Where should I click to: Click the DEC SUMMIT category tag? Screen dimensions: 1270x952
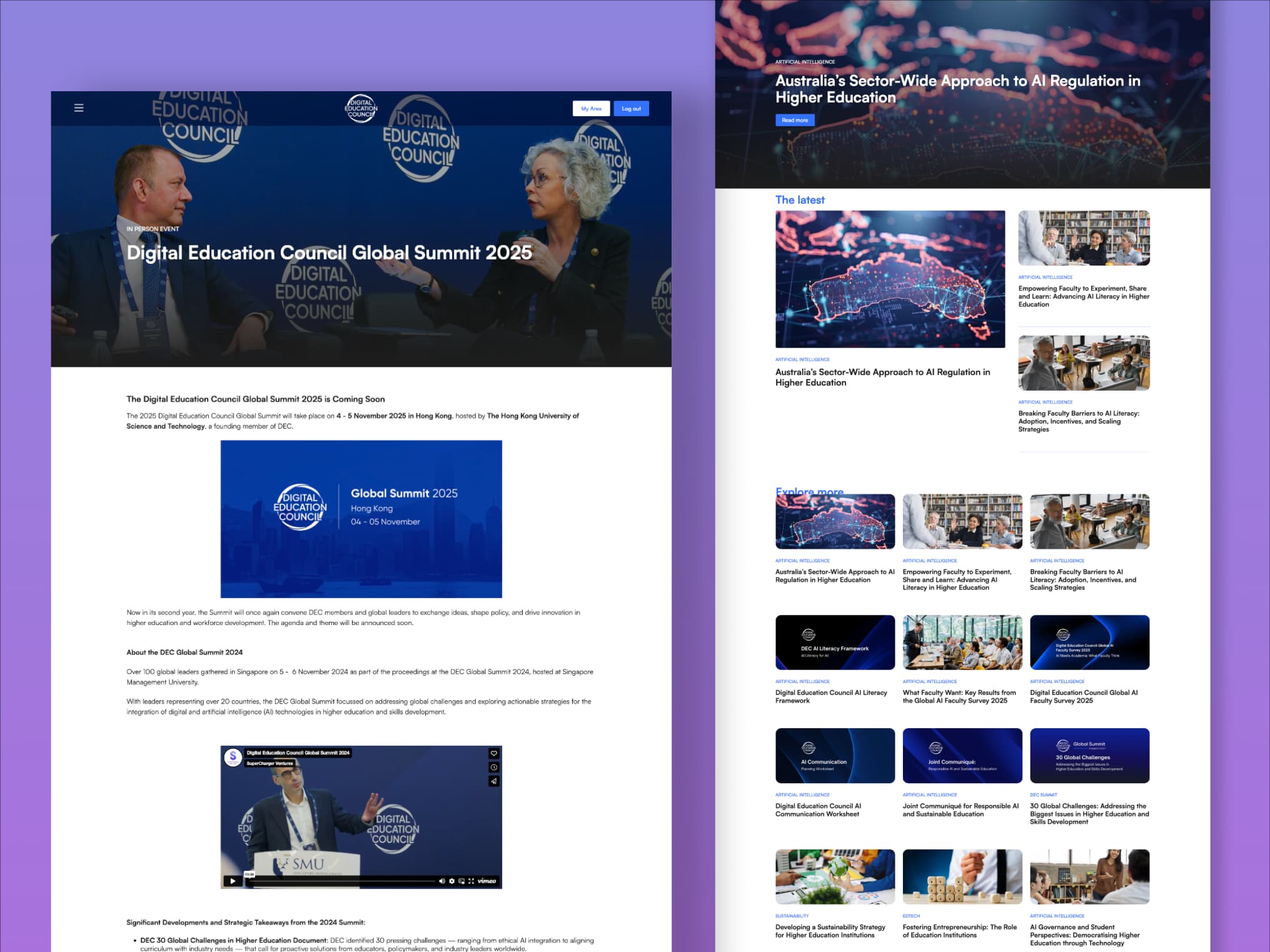(1043, 794)
